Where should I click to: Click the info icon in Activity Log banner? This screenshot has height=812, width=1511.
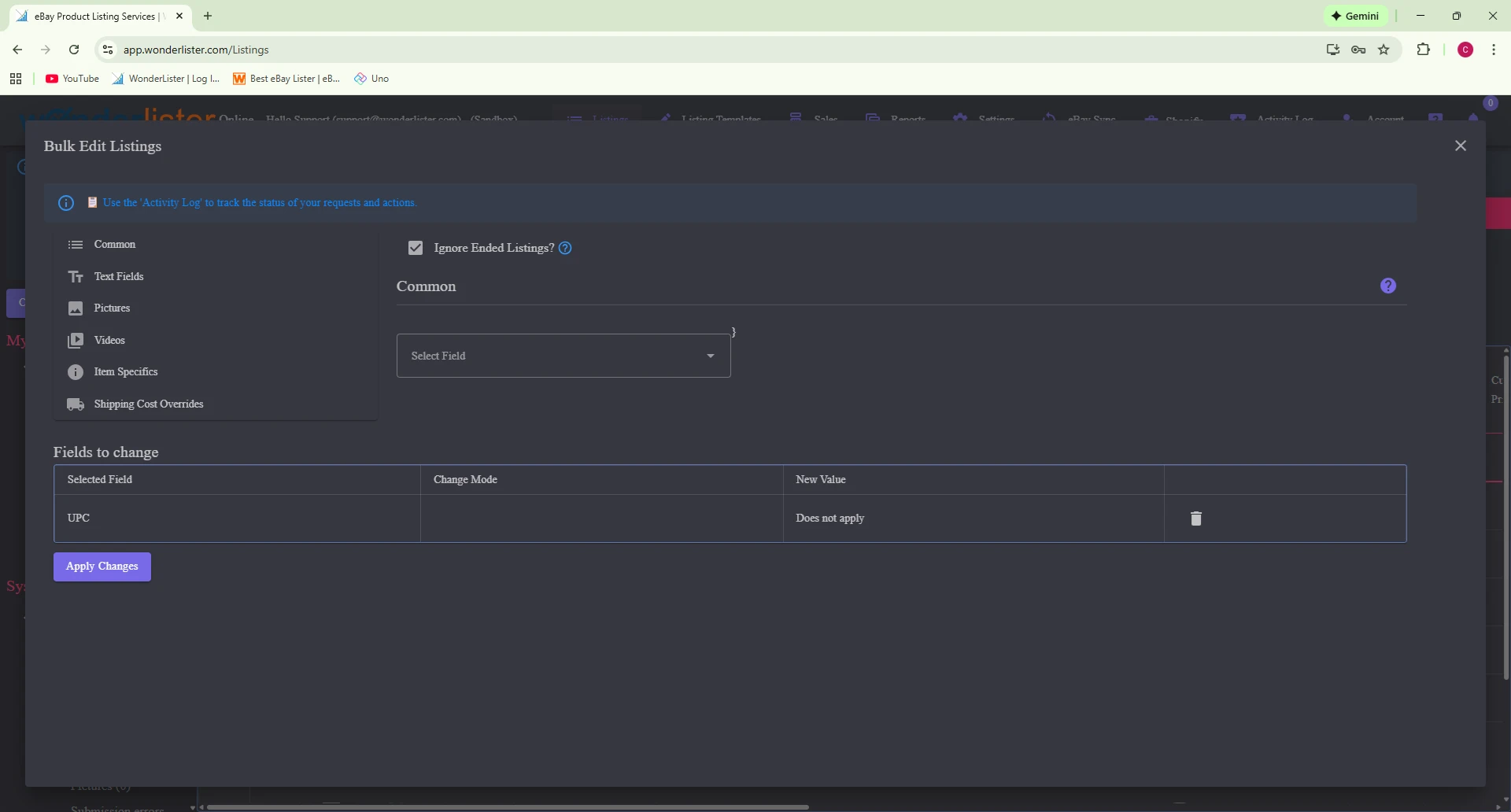point(66,203)
